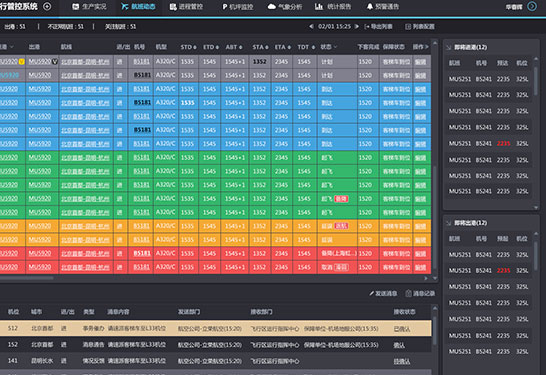Open the 预警通告 alerts tab

[x=383, y=7]
